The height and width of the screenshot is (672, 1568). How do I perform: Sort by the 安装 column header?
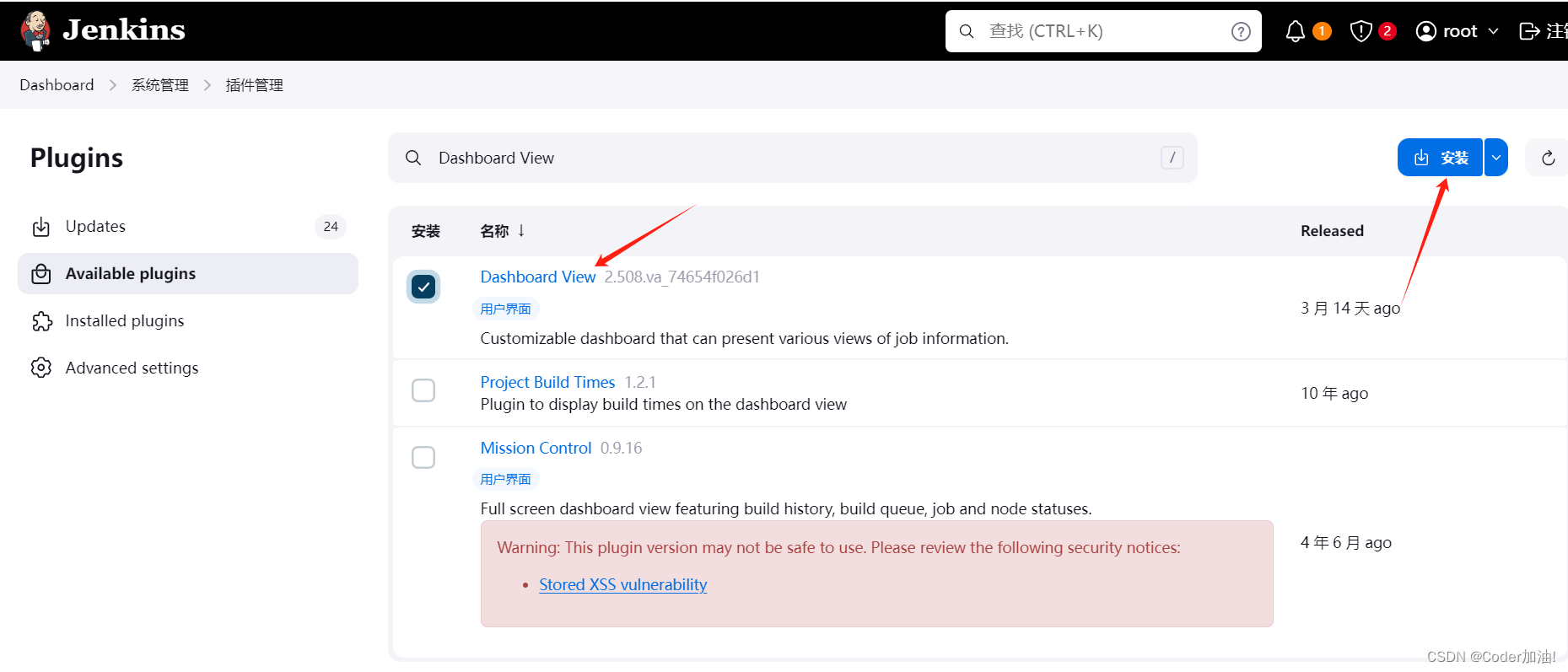426,231
